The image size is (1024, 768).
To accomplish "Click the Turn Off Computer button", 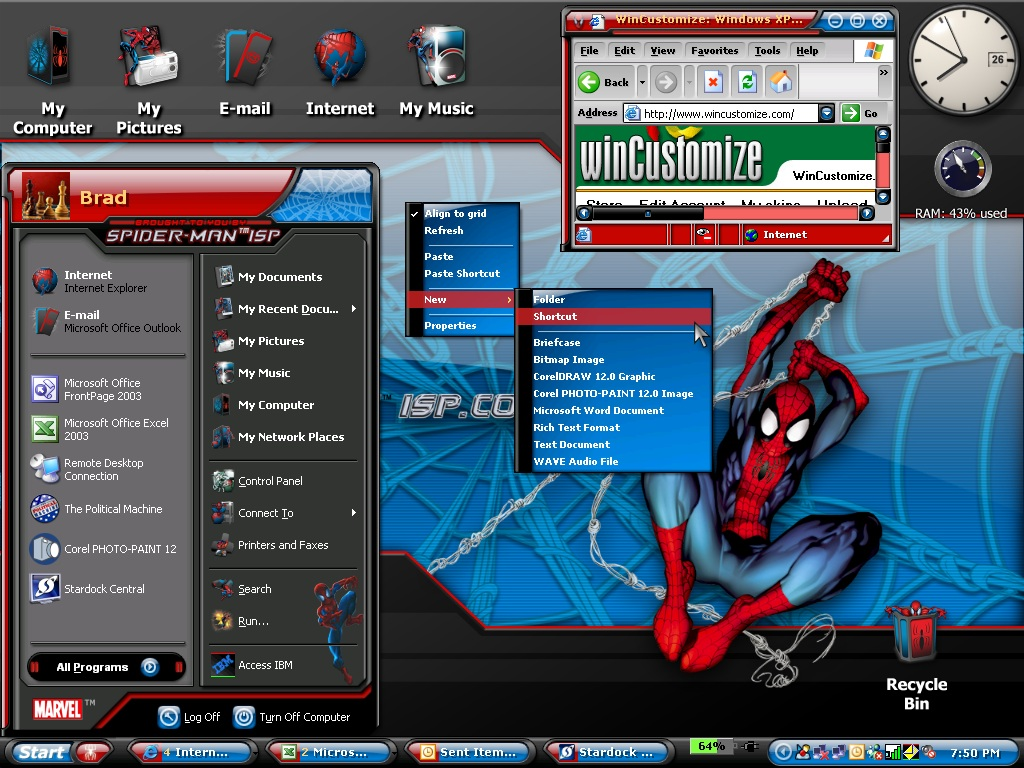I will (292, 717).
